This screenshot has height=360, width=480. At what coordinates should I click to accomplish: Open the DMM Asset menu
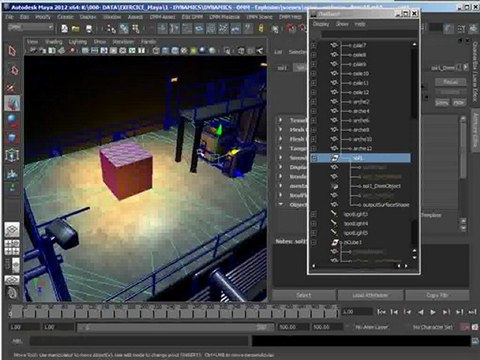162,17
